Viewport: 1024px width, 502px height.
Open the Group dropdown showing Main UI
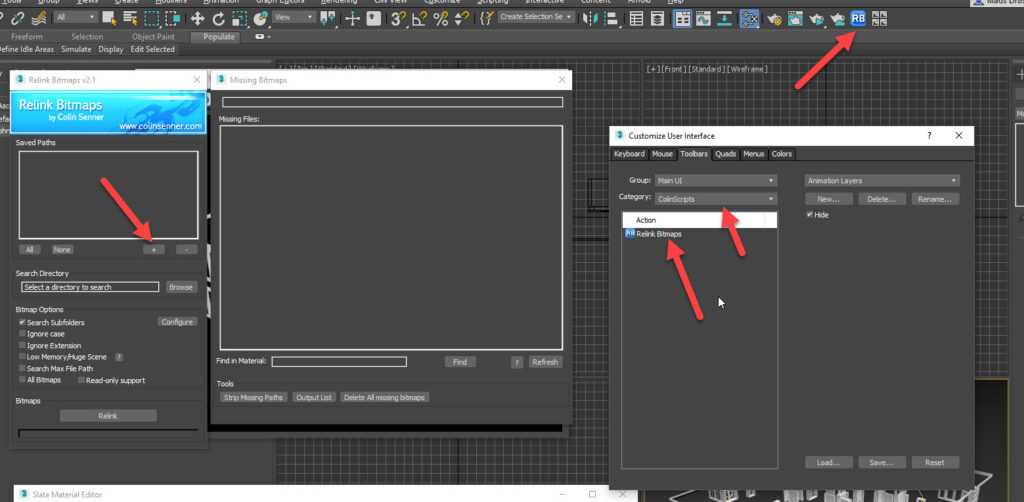716,181
